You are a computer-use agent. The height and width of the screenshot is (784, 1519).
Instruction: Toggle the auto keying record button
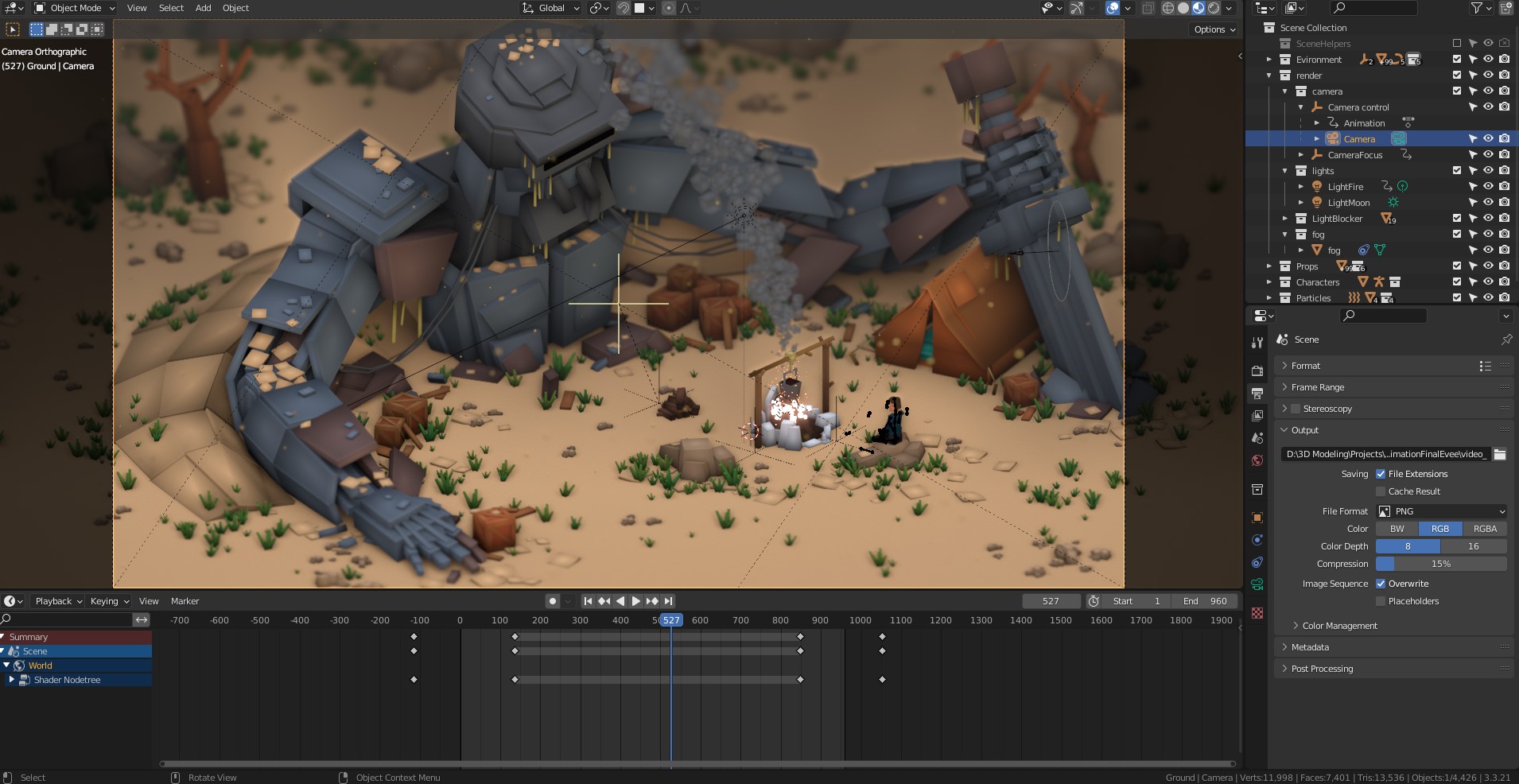553,601
